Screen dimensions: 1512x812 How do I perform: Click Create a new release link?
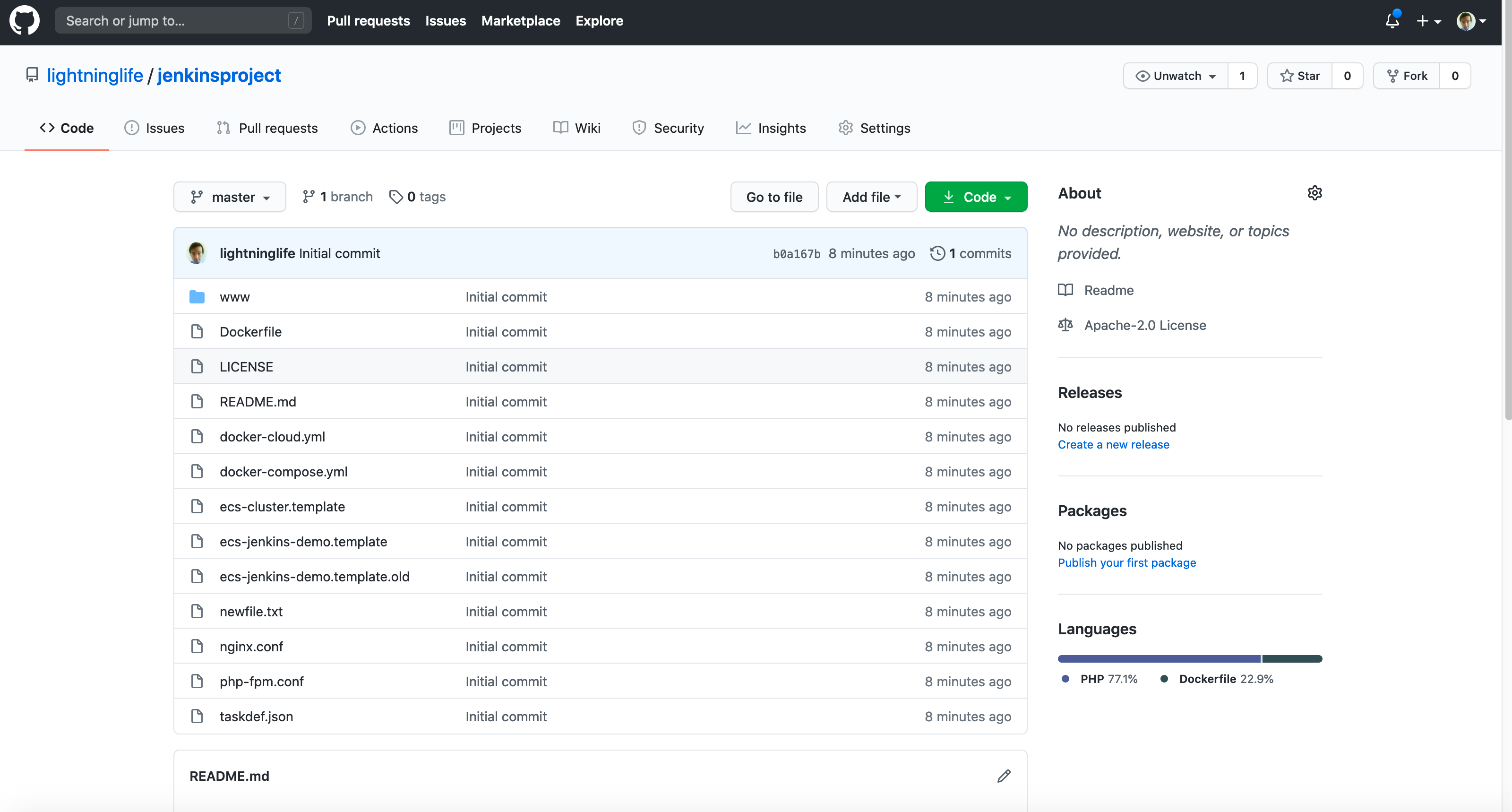[x=1113, y=444]
